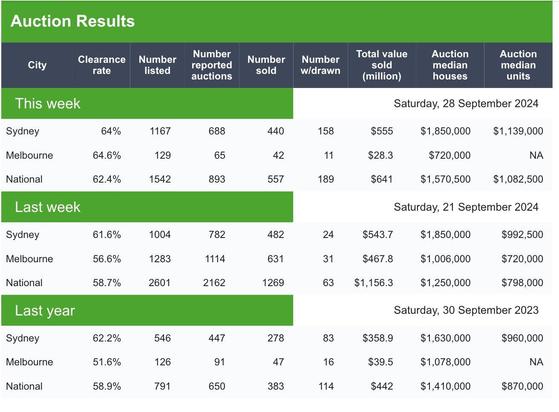Select the Number w/drawn column header

[x=320, y=65]
